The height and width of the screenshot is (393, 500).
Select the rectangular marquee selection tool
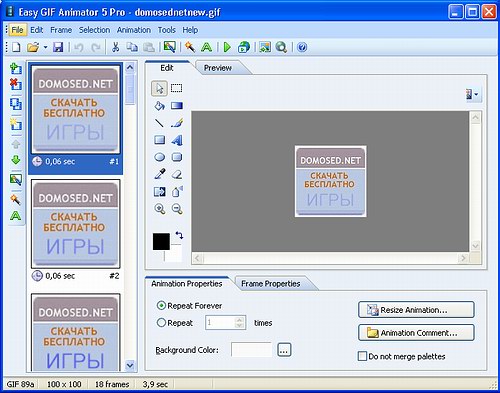[176, 88]
